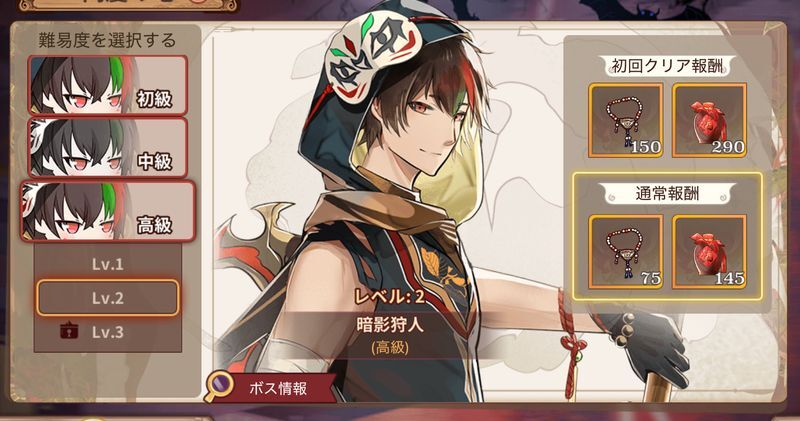
Task: Select the 高級 difficulty option
Action: coord(108,211)
